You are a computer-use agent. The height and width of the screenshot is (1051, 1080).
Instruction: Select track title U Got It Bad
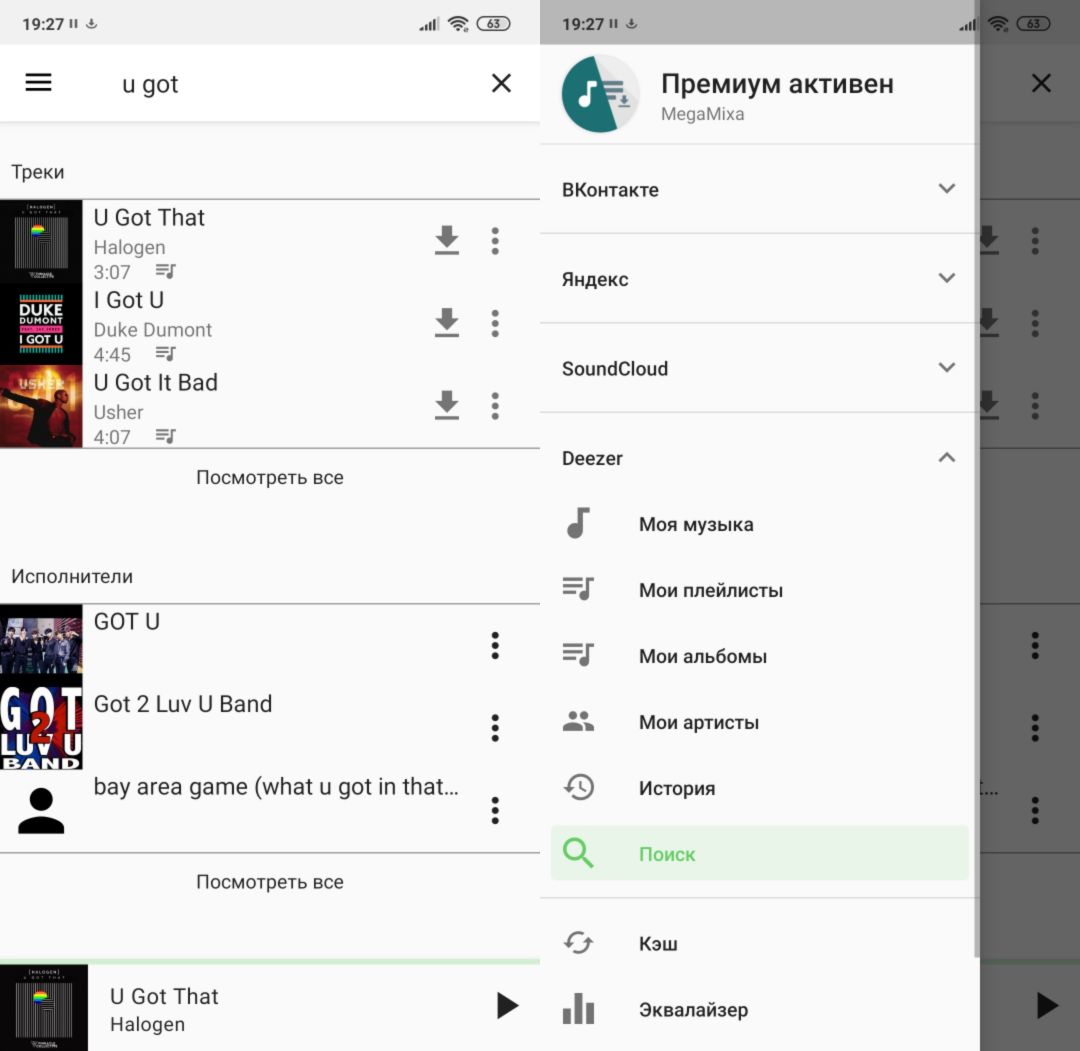pyautogui.click(x=156, y=382)
